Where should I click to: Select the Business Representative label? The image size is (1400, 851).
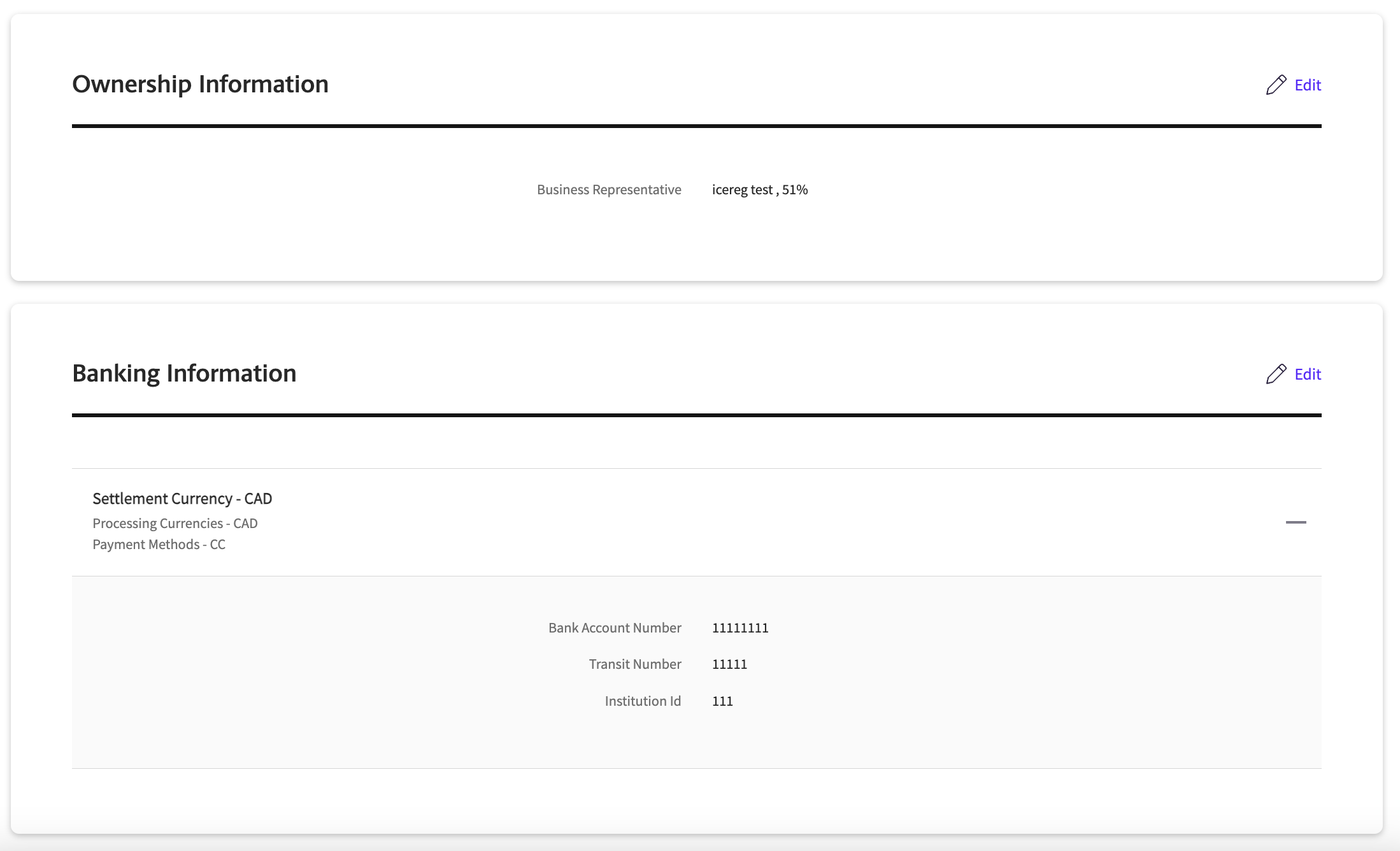click(609, 190)
